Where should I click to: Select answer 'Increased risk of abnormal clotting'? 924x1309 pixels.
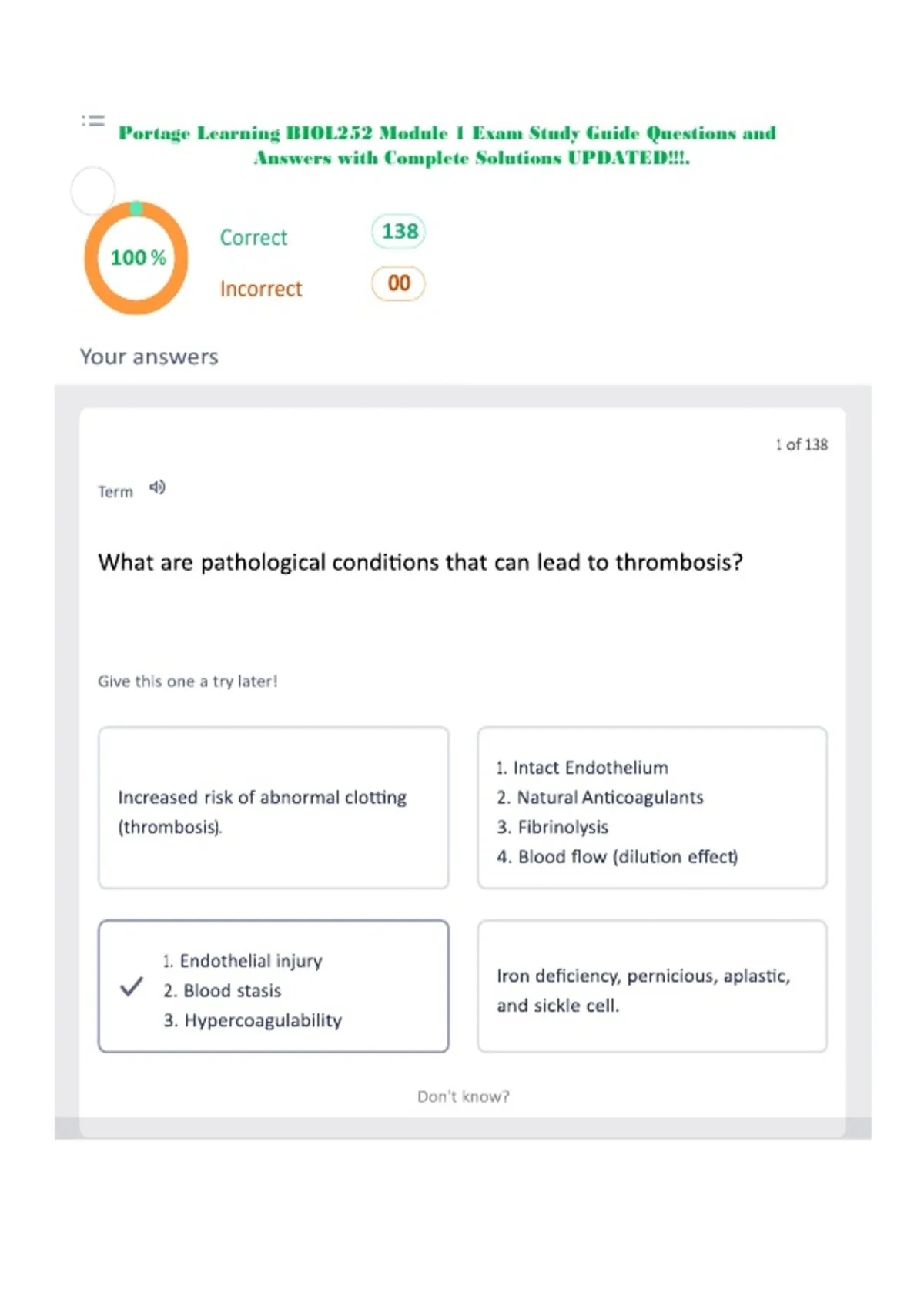(273, 808)
